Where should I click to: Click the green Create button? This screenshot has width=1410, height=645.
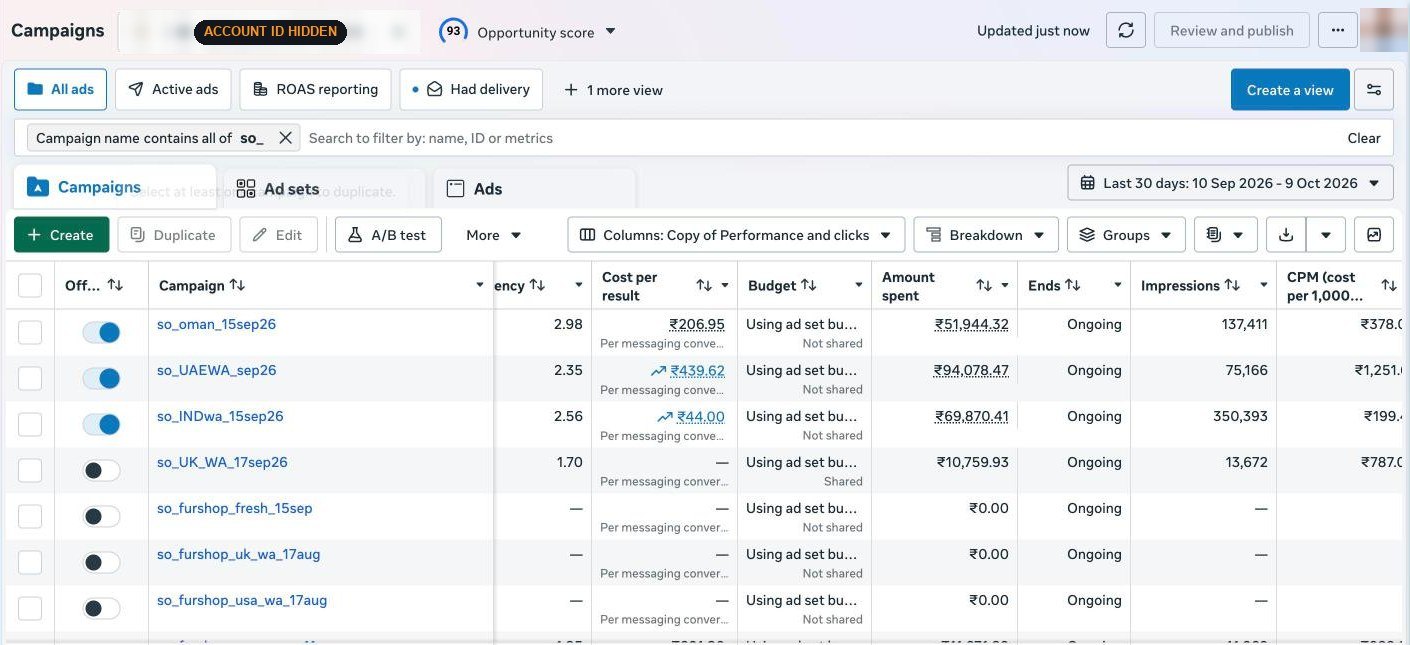pyautogui.click(x=61, y=235)
